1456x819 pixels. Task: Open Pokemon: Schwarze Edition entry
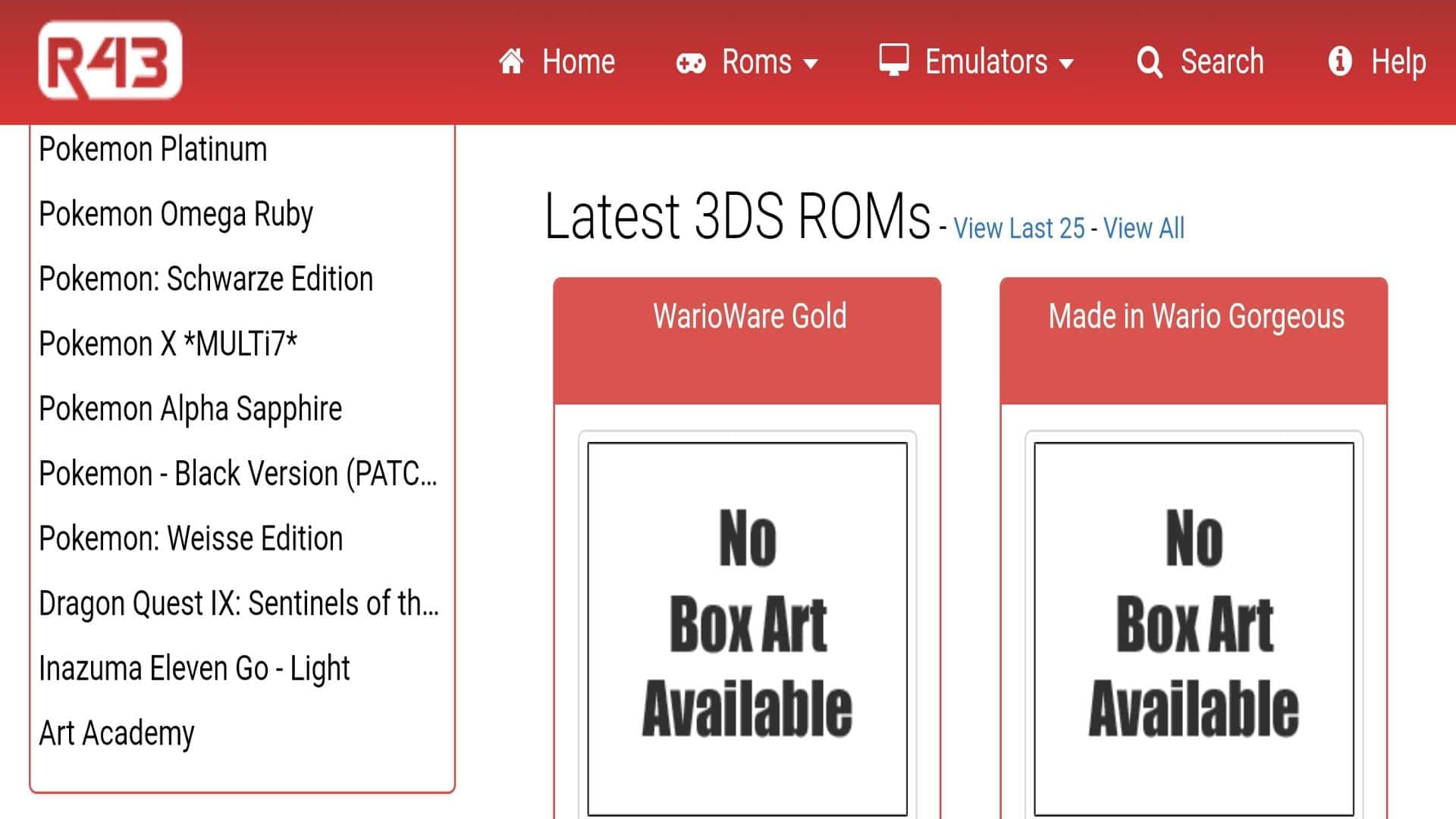coord(206,279)
